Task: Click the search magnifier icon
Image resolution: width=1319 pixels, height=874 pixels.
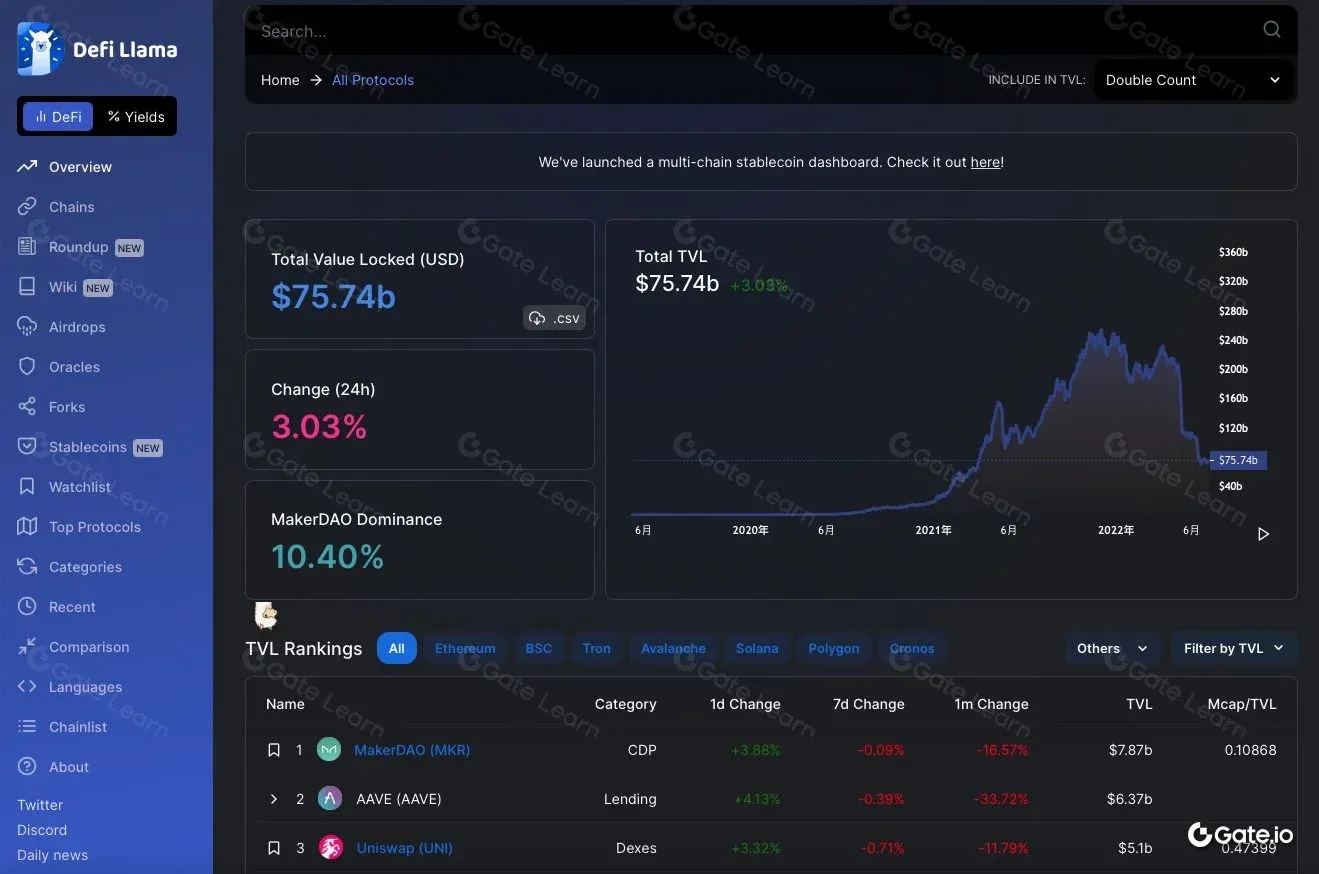Action: tap(1271, 30)
